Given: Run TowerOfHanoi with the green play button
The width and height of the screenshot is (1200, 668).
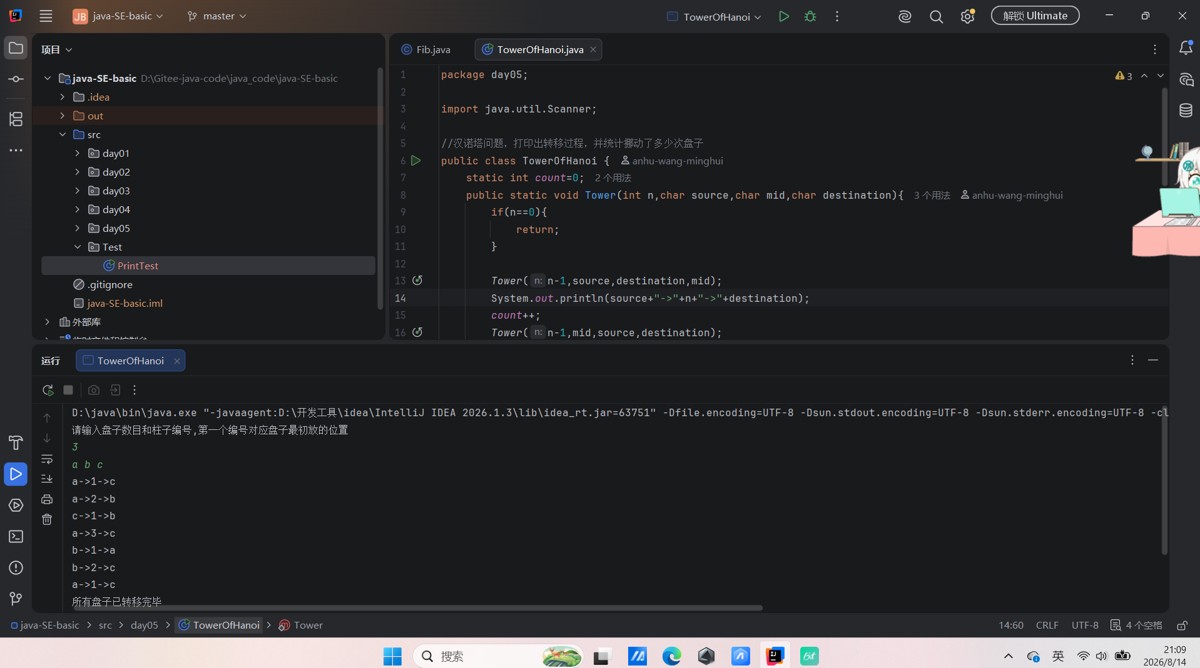Looking at the screenshot, I should point(784,16).
